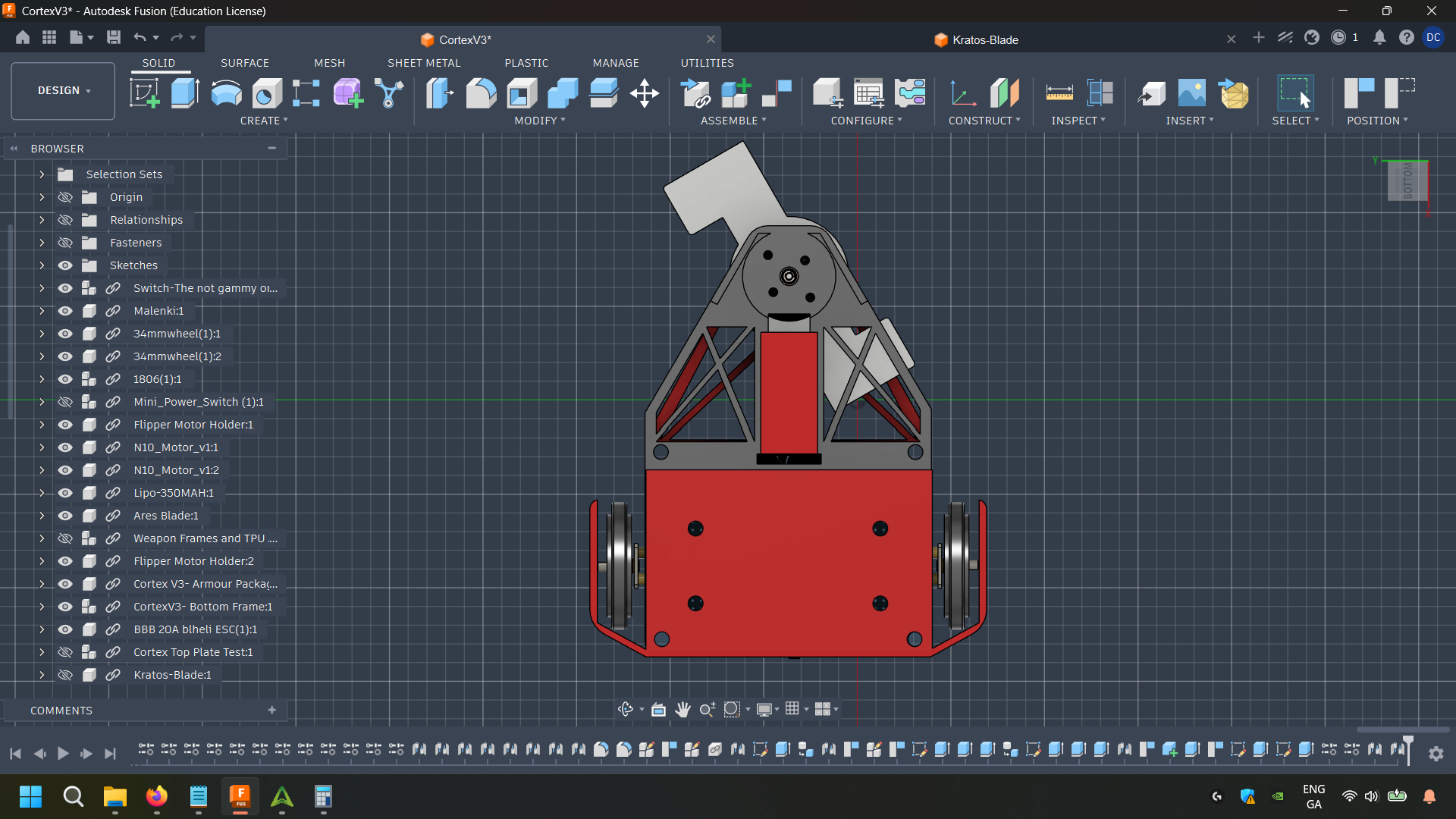The image size is (1456, 819).
Task: Click the Create Sketch tool icon
Action: (x=144, y=93)
